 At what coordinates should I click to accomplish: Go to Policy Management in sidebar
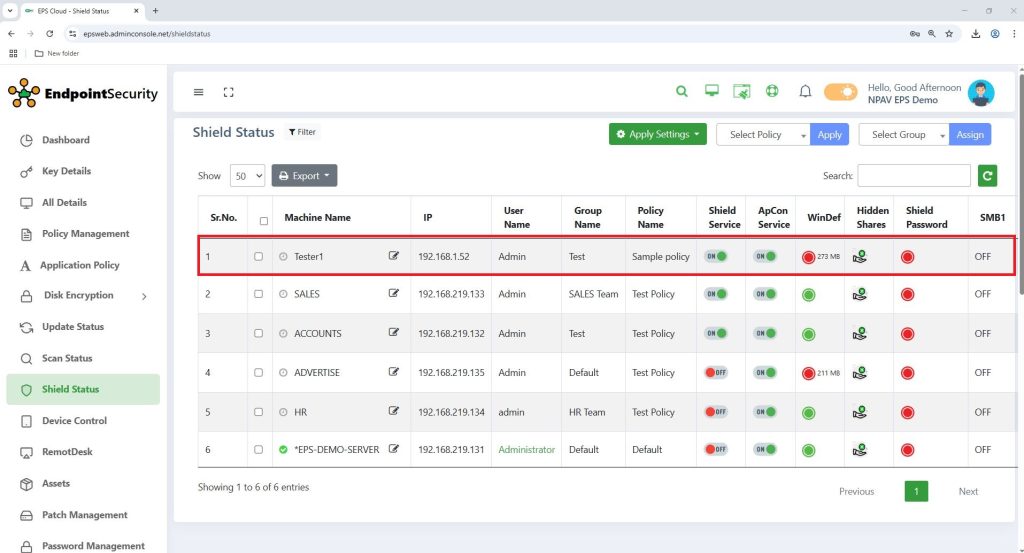tap(85, 234)
